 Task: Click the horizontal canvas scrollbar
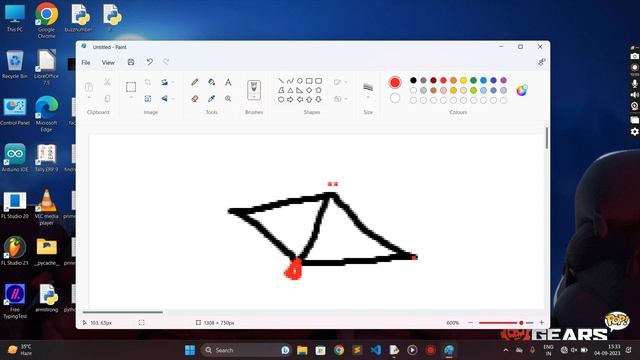[x=123, y=312]
